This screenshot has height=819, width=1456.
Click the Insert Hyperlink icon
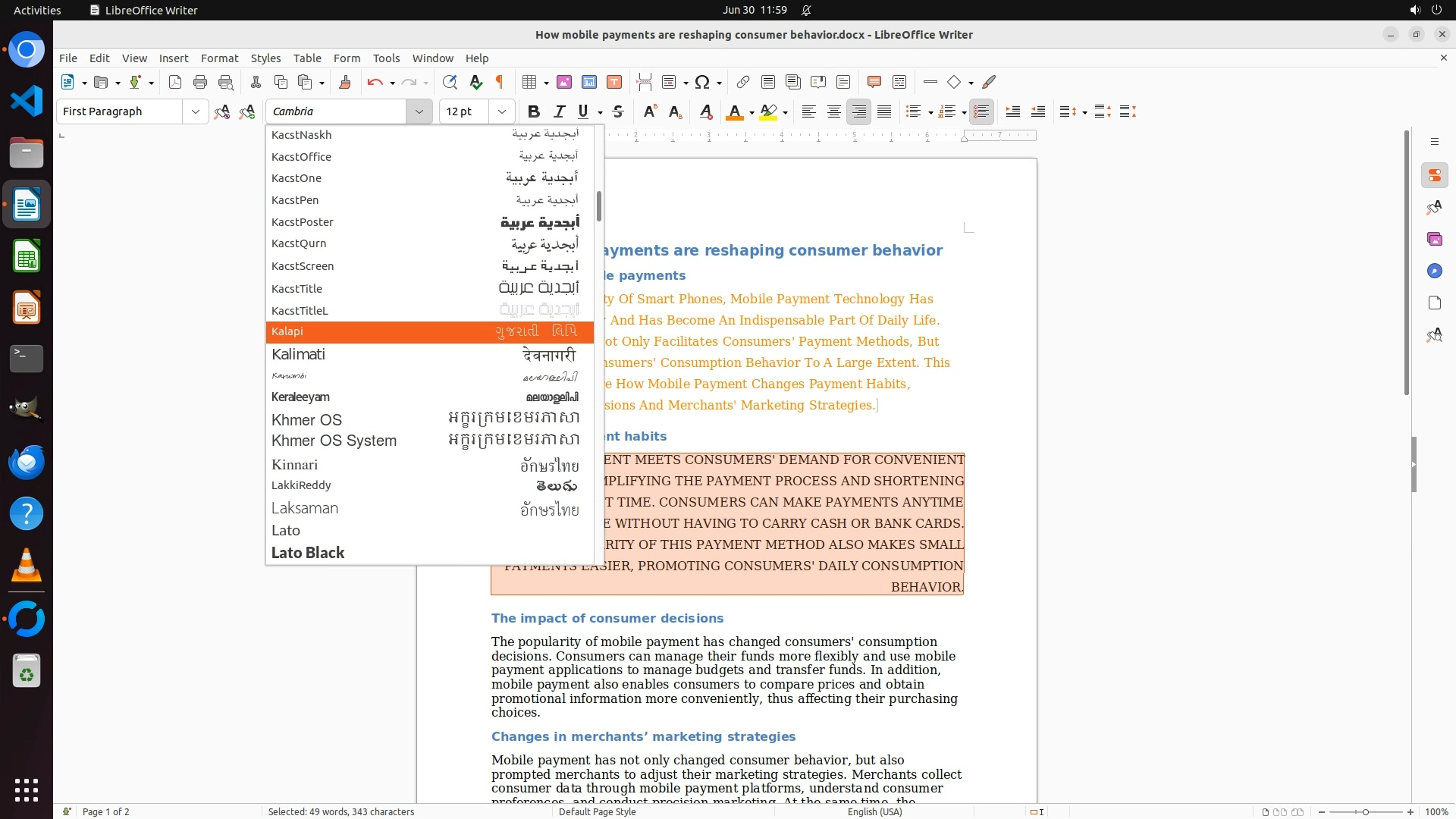(x=743, y=82)
